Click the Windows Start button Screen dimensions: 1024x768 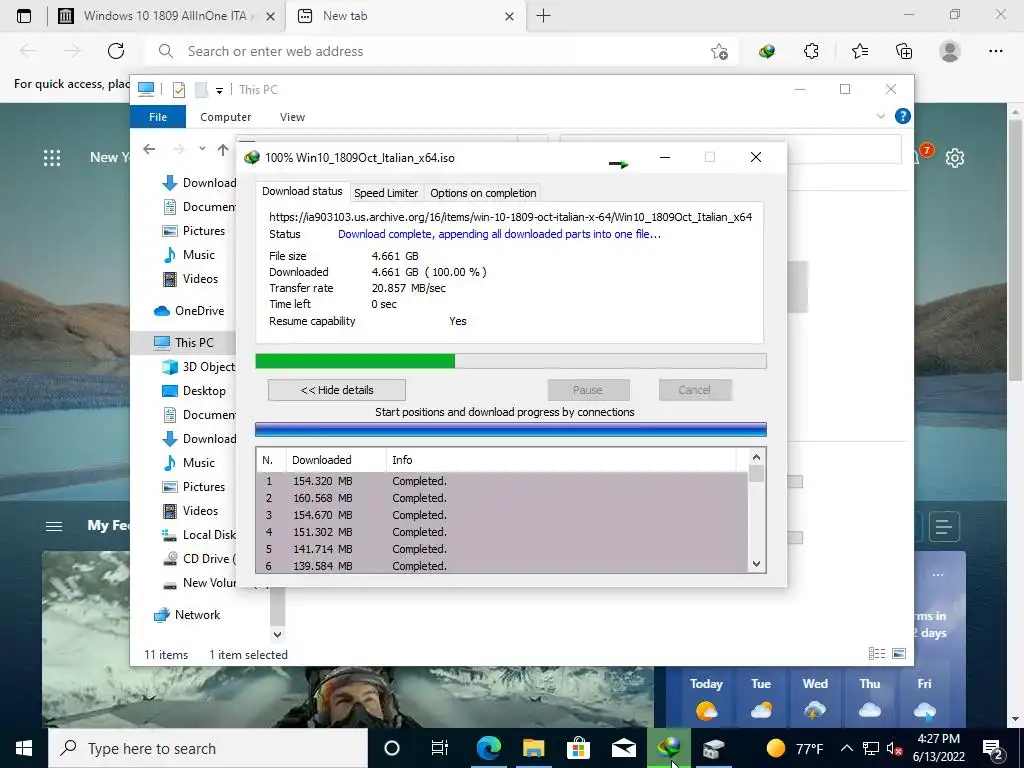coord(24,748)
